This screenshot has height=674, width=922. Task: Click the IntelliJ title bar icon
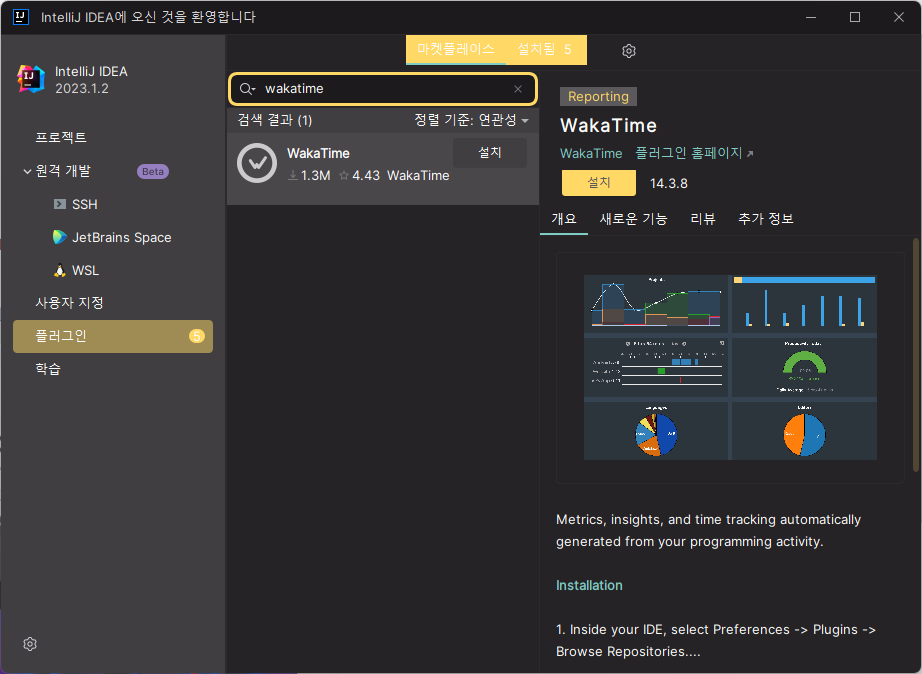click(21, 17)
